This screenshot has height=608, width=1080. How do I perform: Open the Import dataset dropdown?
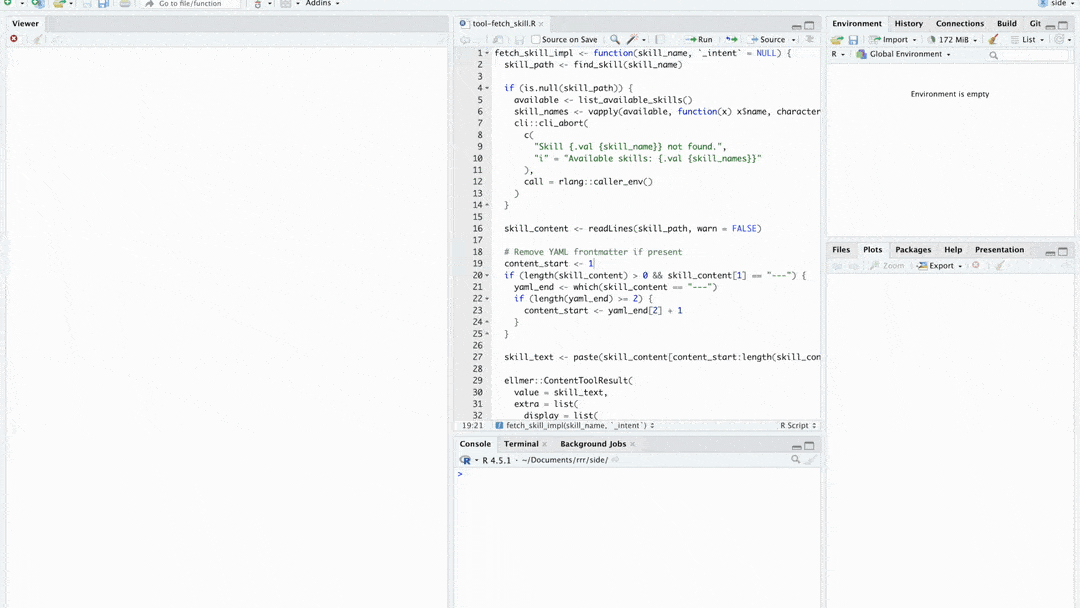click(890, 40)
